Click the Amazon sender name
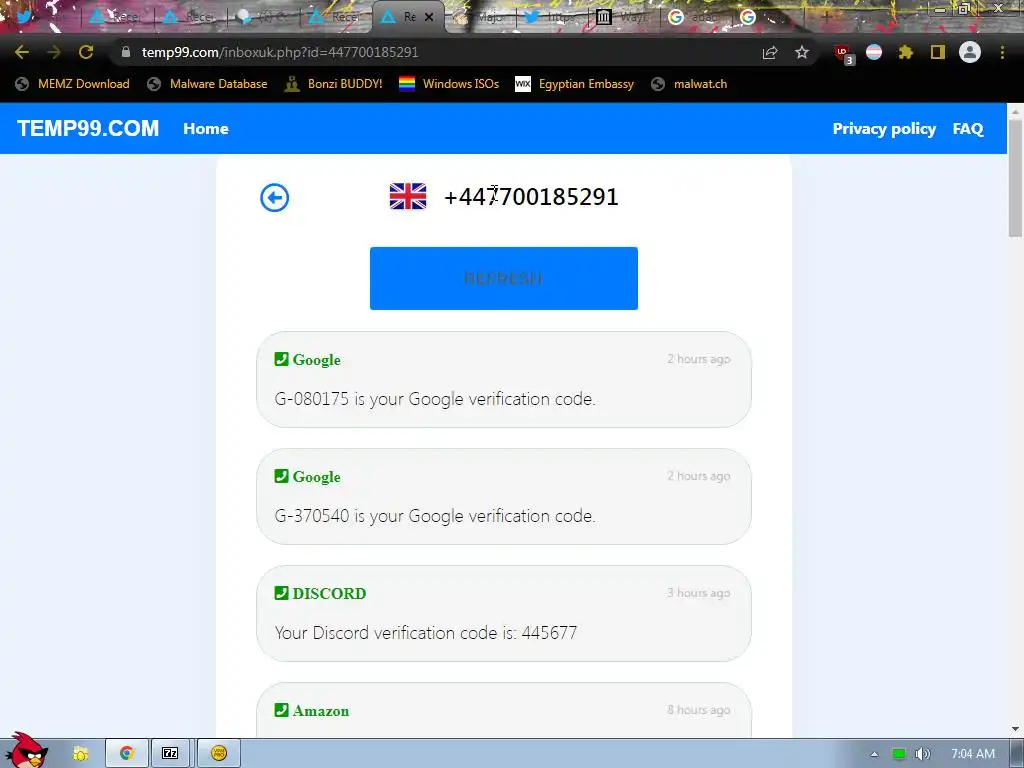The height and width of the screenshot is (768, 1024). click(x=321, y=711)
